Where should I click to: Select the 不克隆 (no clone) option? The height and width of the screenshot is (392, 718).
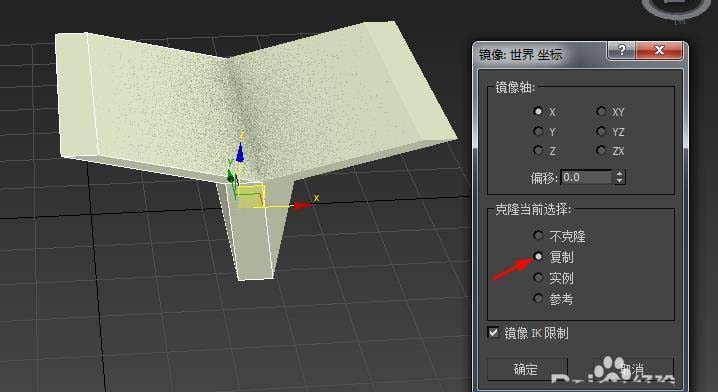[x=538, y=235]
